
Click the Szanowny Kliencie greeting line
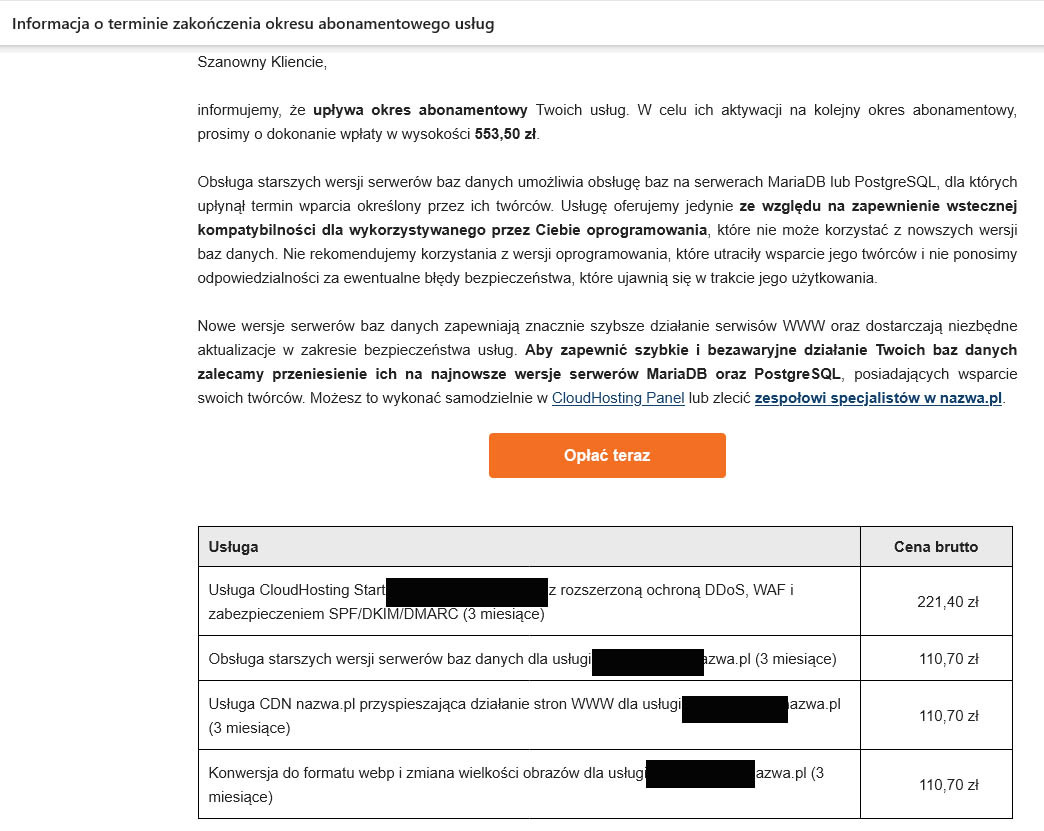262,62
